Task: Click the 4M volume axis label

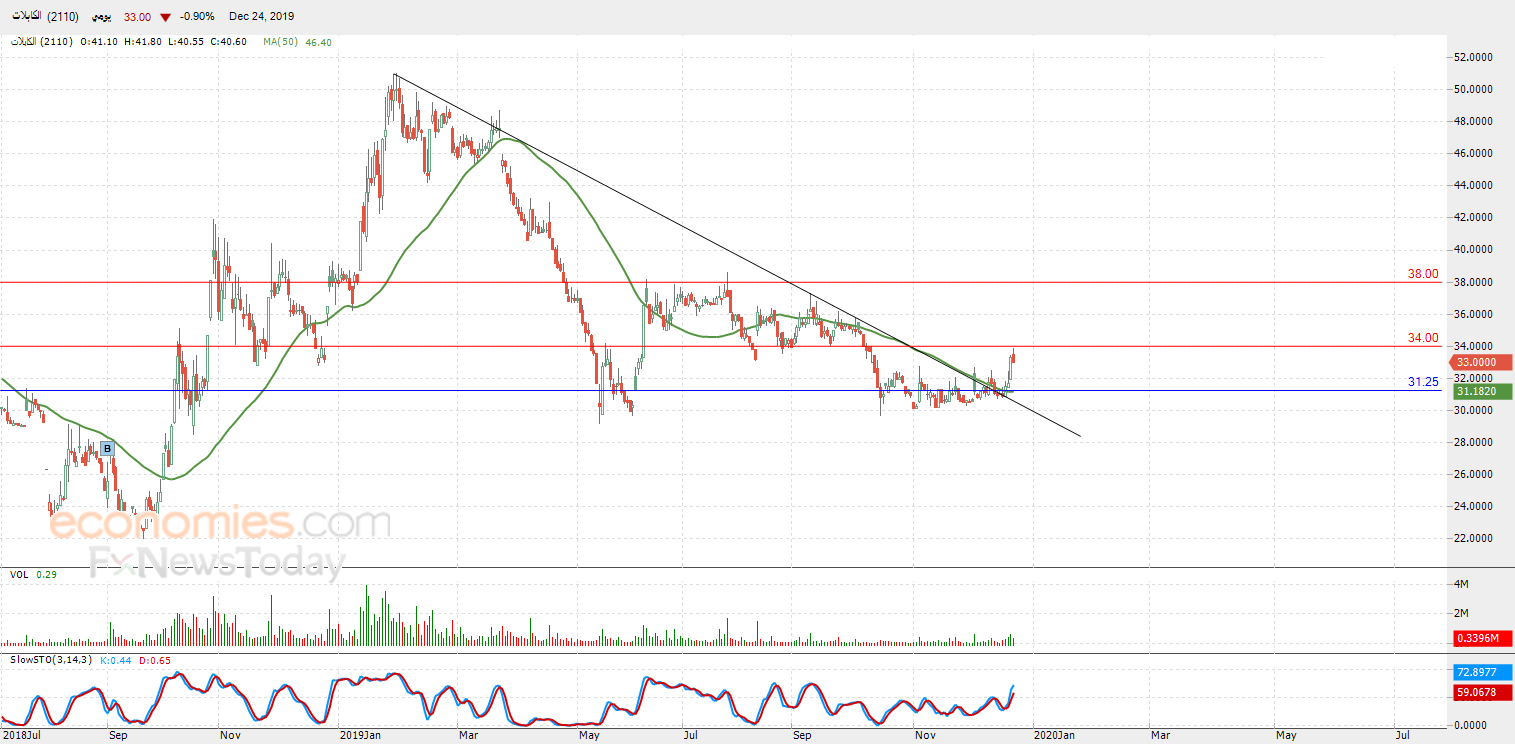Action: coord(1461,584)
